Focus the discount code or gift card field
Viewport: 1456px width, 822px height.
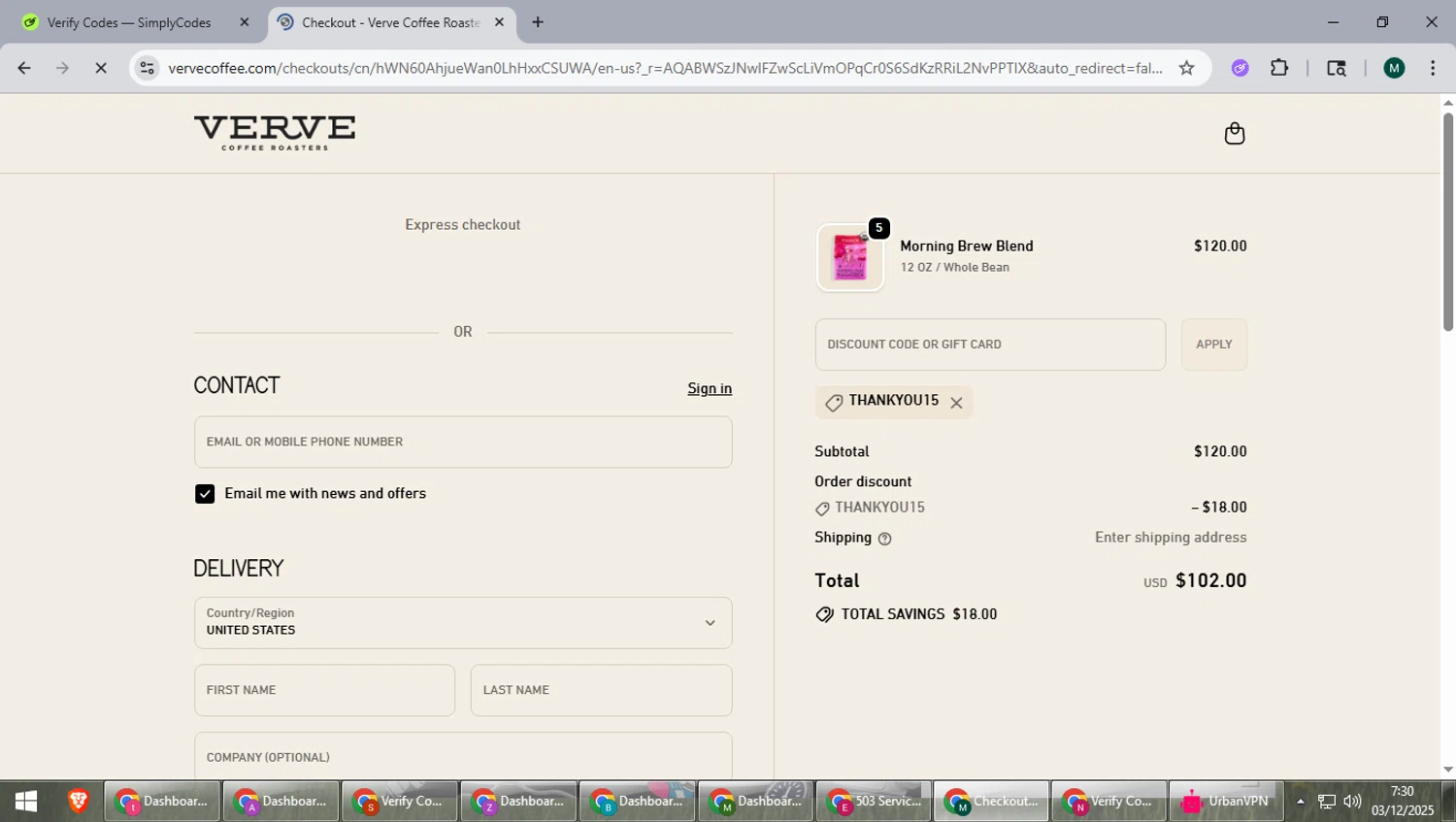coord(990,345)
